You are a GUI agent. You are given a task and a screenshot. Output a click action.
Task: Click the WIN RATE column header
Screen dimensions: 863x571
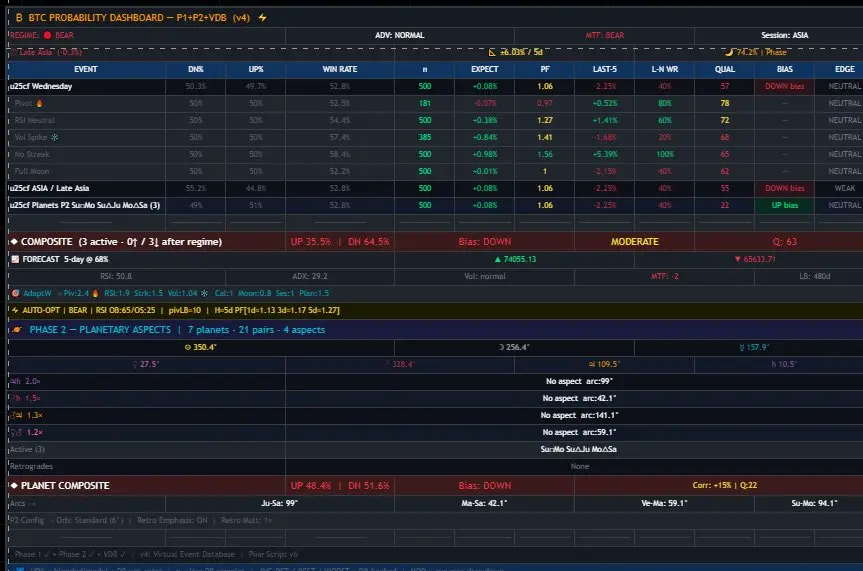point(340,69)
